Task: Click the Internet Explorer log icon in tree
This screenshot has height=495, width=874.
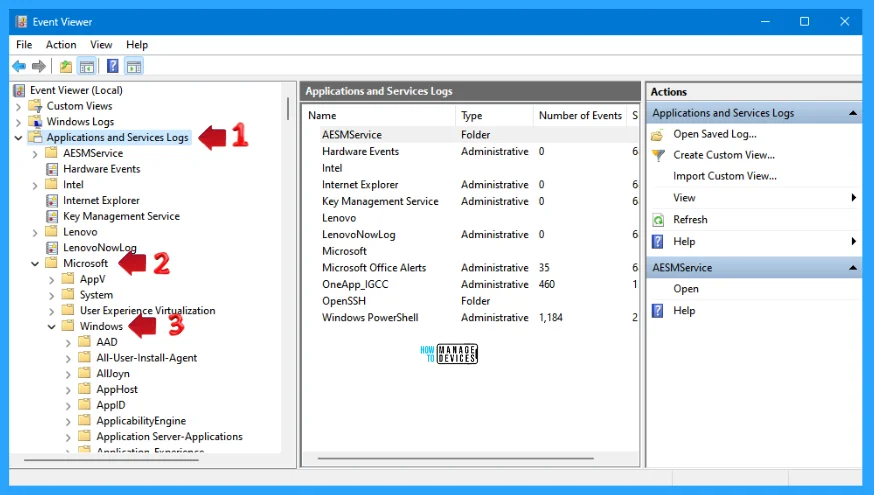Action: click(52, 200)
